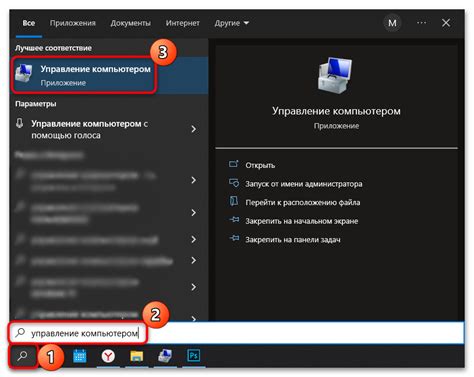Switch to the Приложения tab
This screenshot has height=377, width=474.
click(x=73, y=23)
